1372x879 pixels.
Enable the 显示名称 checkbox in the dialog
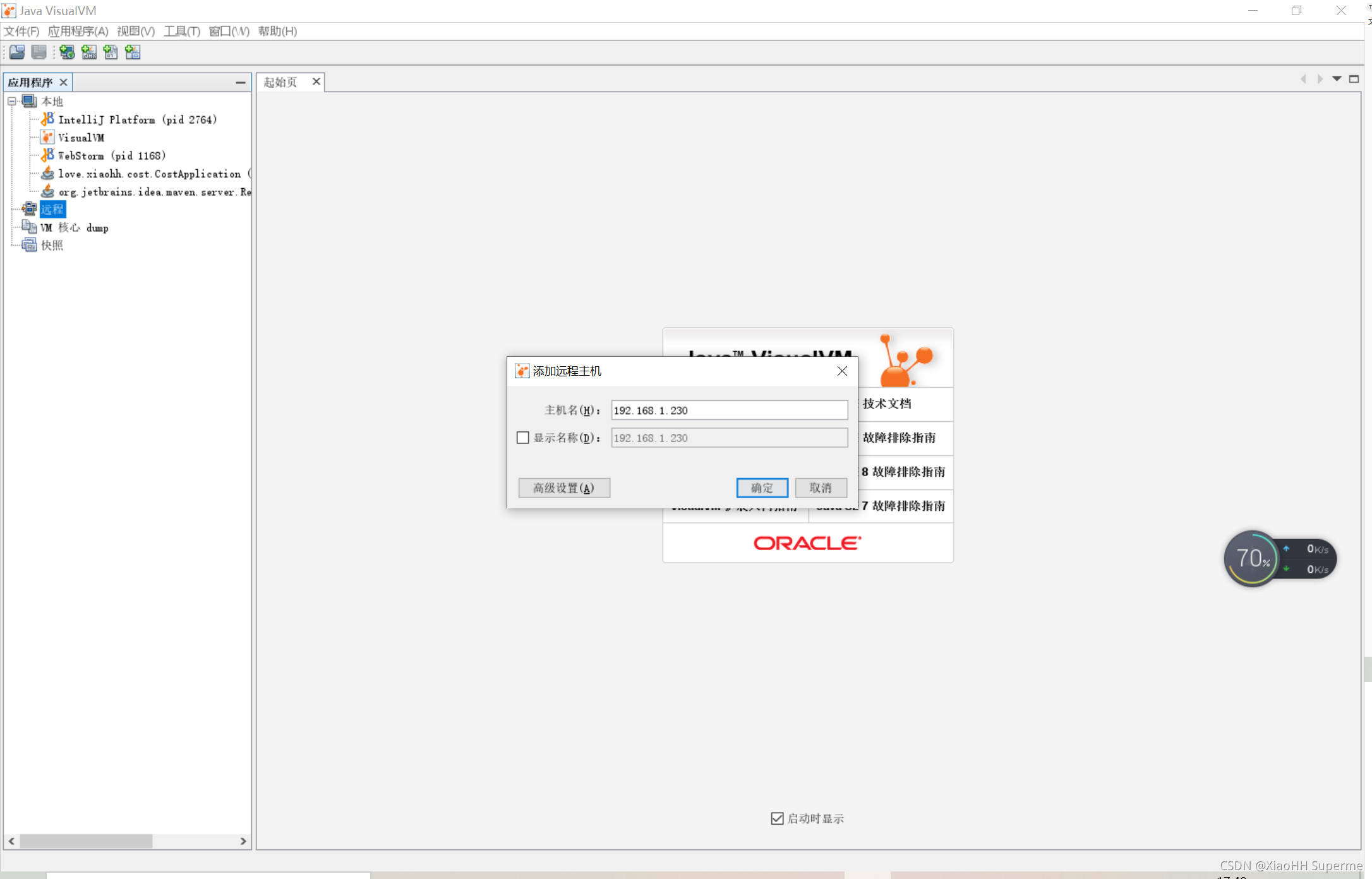[522, 438]
